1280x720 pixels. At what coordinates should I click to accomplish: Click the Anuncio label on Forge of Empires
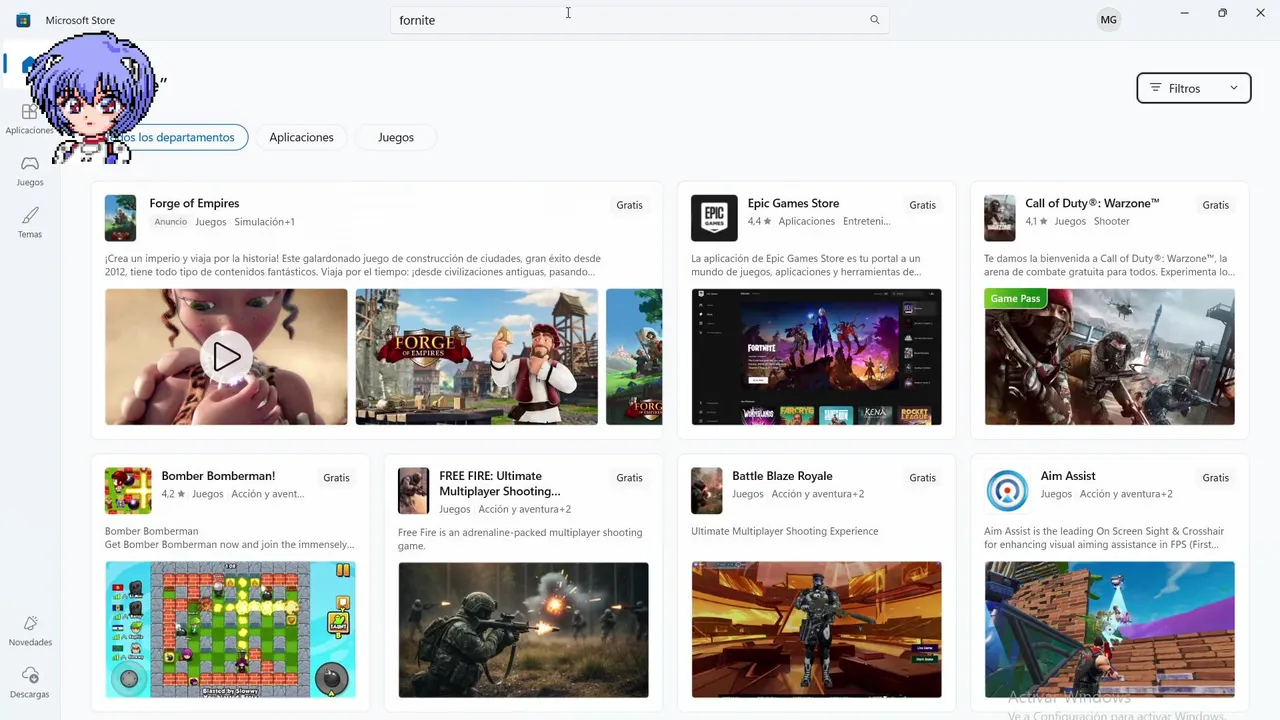tap(170, 222)
